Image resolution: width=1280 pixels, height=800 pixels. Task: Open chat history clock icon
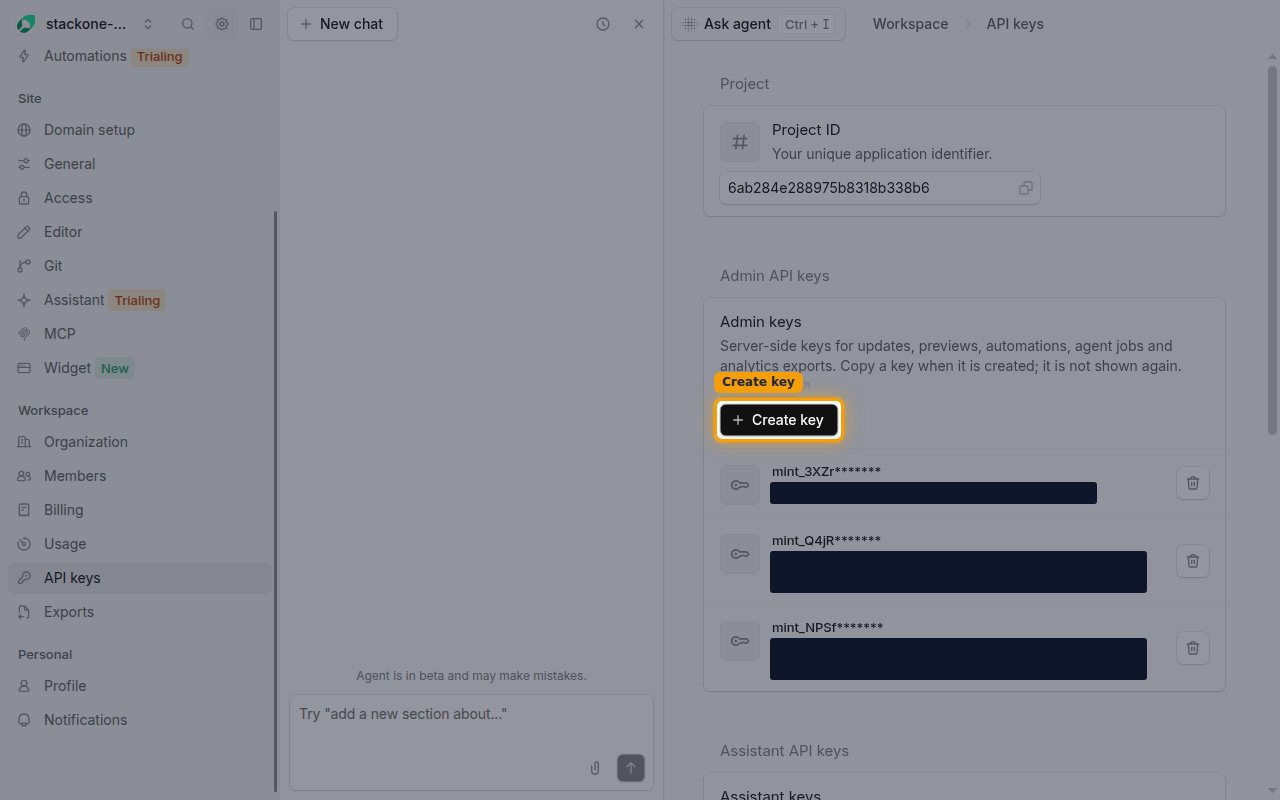click(x=603, y=24)
